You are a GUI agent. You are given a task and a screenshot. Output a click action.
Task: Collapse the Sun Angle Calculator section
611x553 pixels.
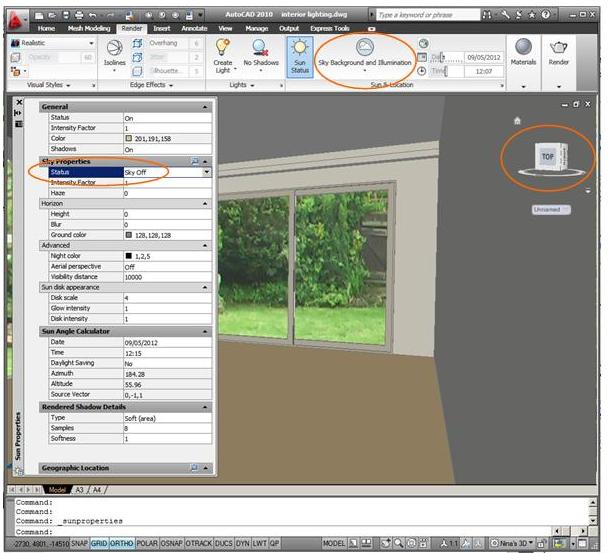[205, 331]
